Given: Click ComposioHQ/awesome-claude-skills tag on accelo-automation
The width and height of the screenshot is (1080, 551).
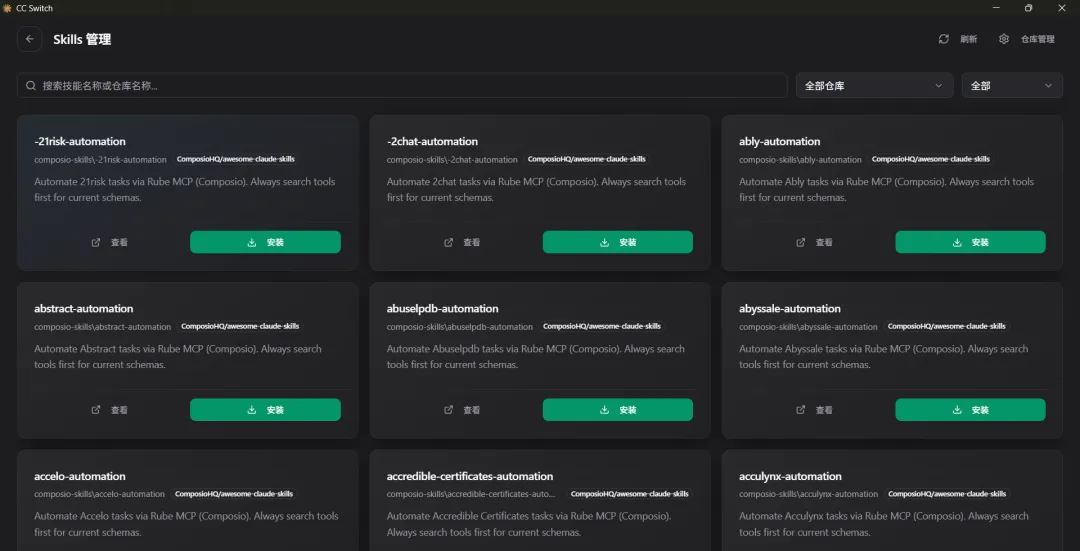Looking at the screenshot, I should [234, 494].
